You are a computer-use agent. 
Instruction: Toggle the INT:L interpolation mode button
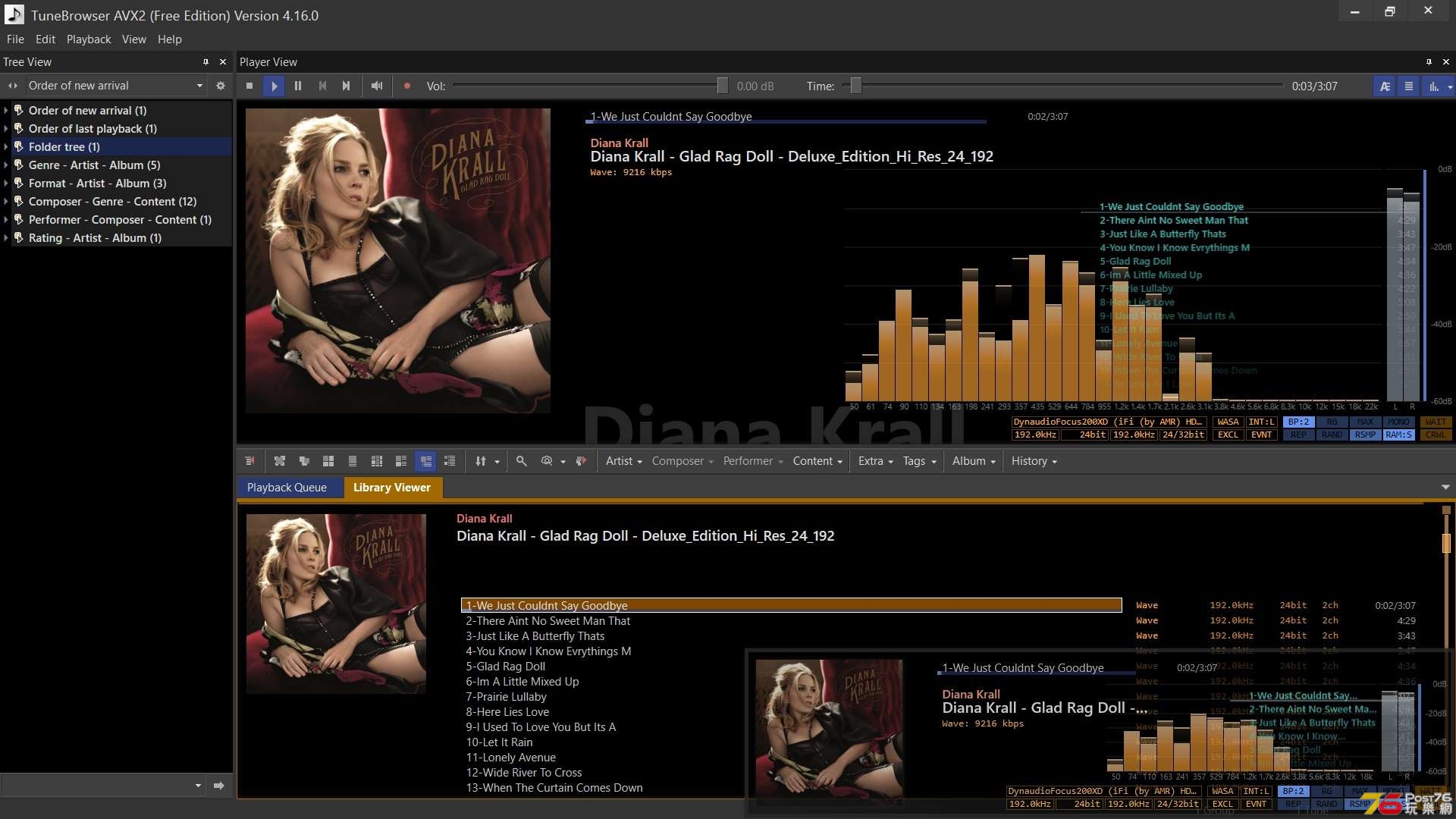point(1260,422)
